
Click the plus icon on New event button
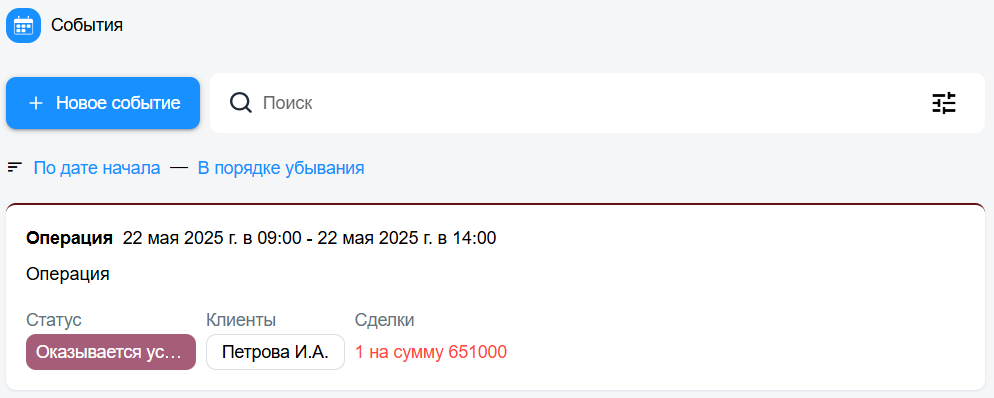(x=36, y=103)
